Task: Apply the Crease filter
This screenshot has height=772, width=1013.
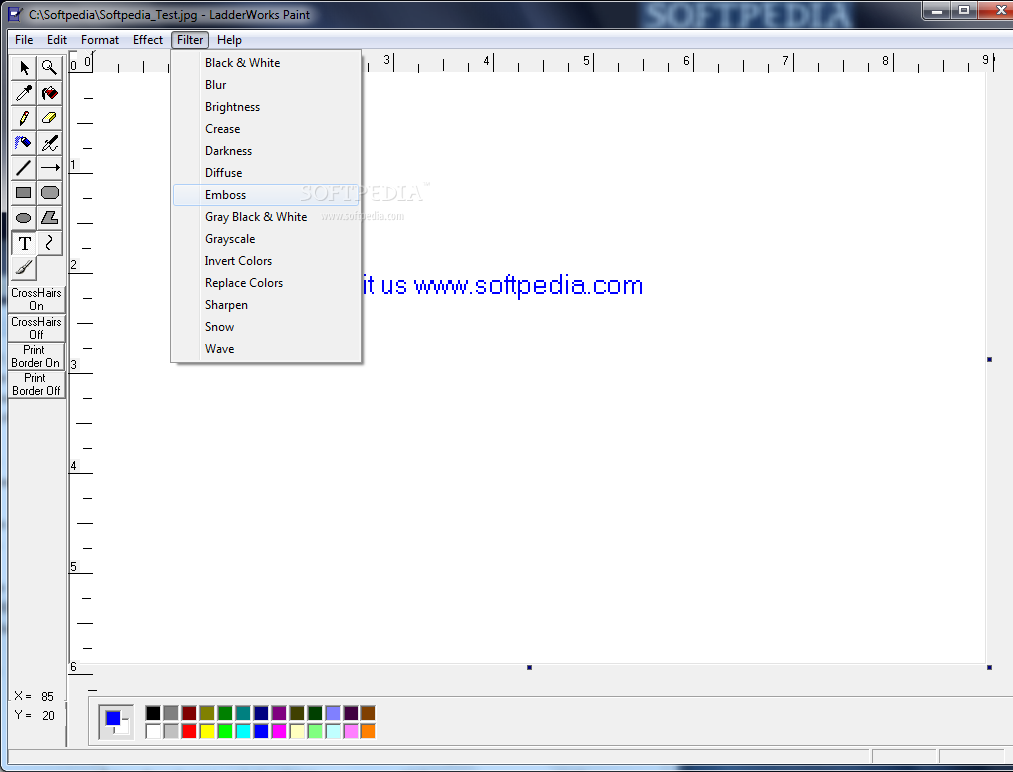Action: 266,129
